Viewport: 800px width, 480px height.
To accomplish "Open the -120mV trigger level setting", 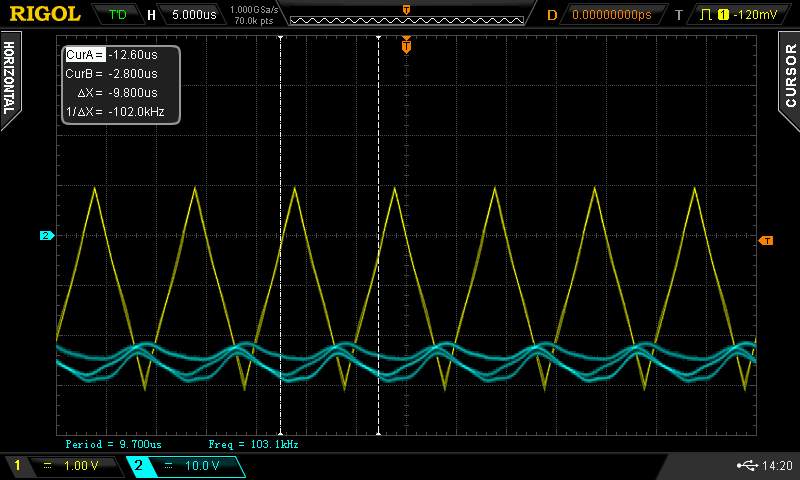I will 746,15.
